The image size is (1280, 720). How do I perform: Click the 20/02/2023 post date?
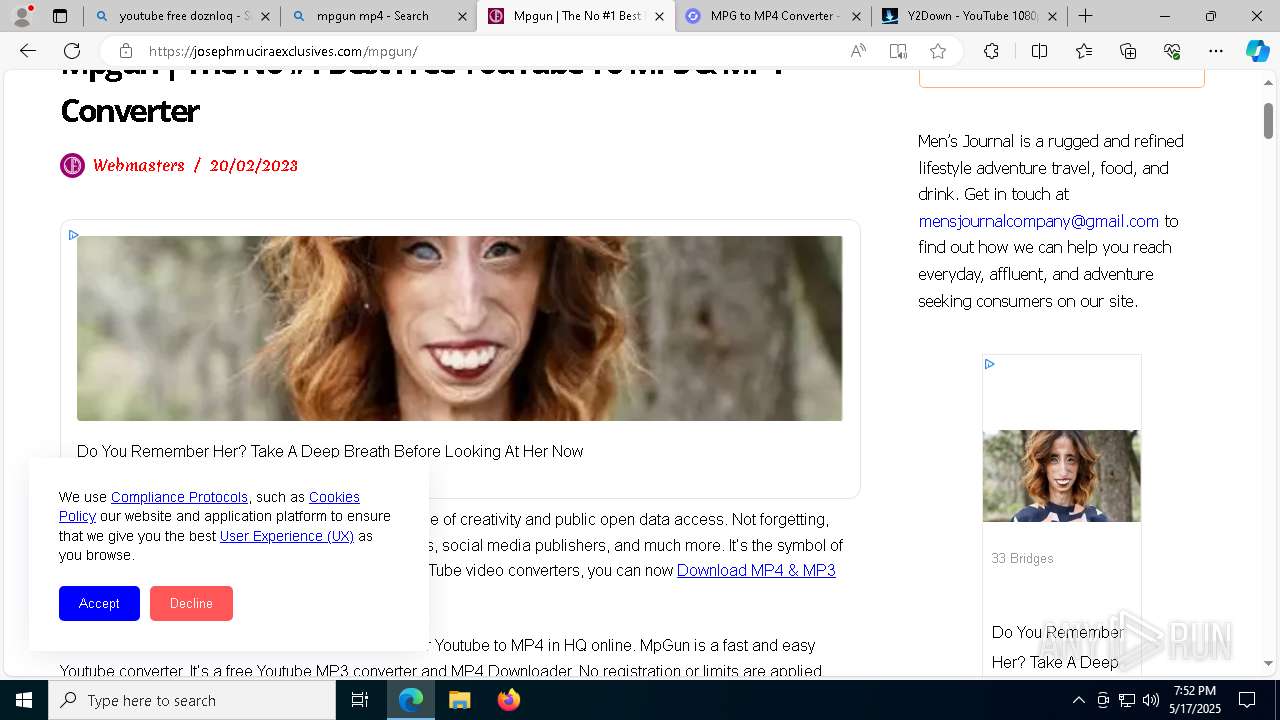(x=254, y=166)
